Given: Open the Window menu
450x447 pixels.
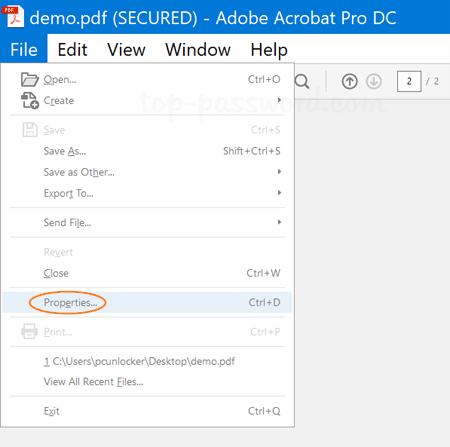Looking at the screenshot, I should [x=198, y=50].
